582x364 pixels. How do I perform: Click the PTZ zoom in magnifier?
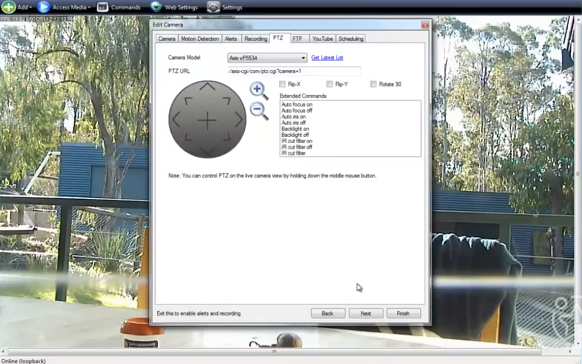tap(259, 91)
